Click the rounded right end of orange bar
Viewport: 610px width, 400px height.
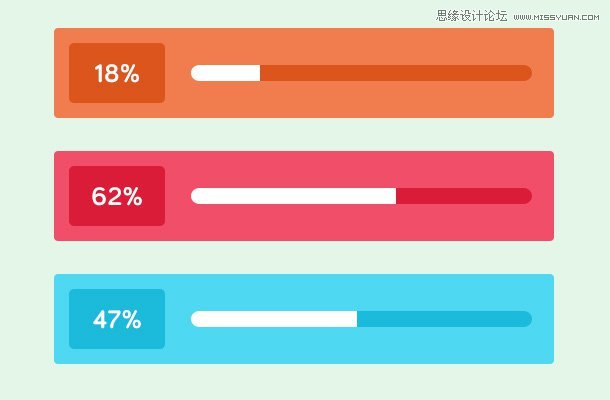coord(526,73)
